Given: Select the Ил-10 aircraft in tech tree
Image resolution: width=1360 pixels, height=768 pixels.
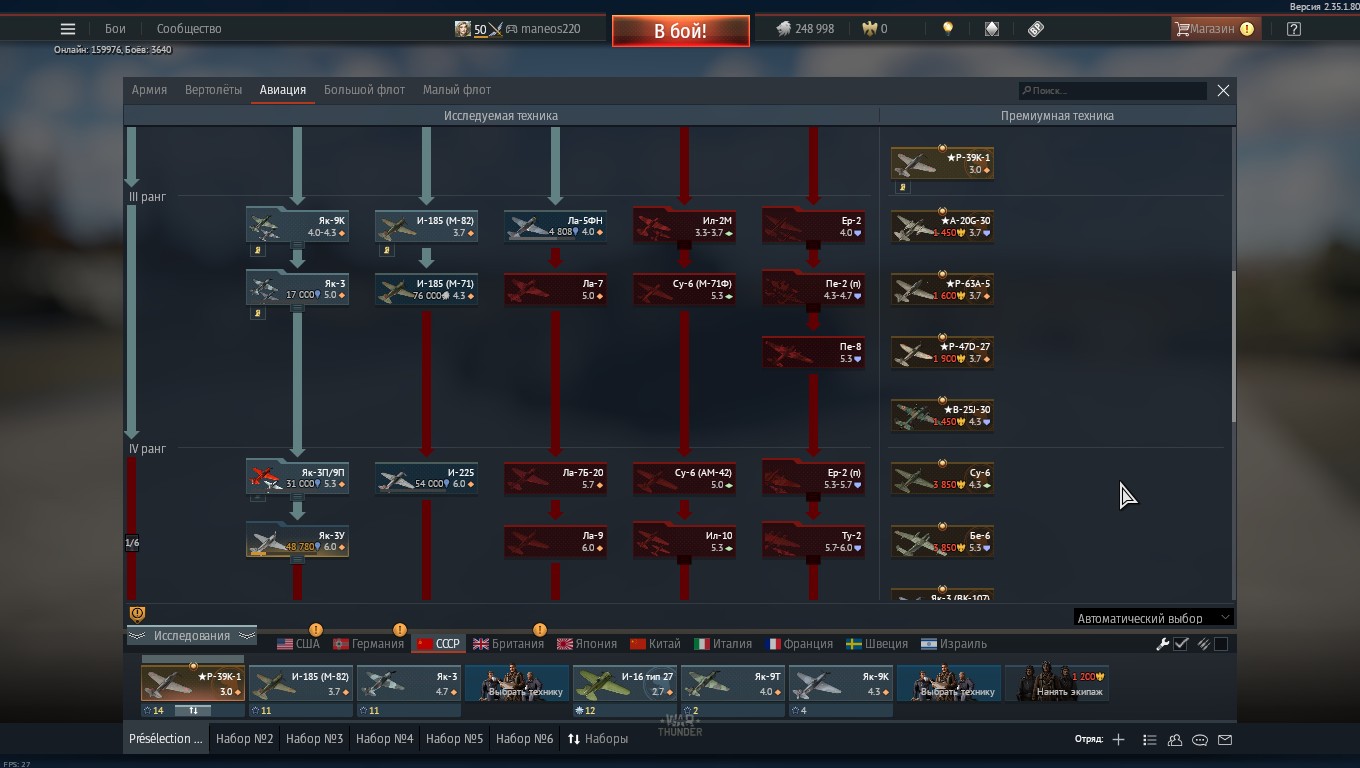Looking at the screenshot, I should point(684,541).
